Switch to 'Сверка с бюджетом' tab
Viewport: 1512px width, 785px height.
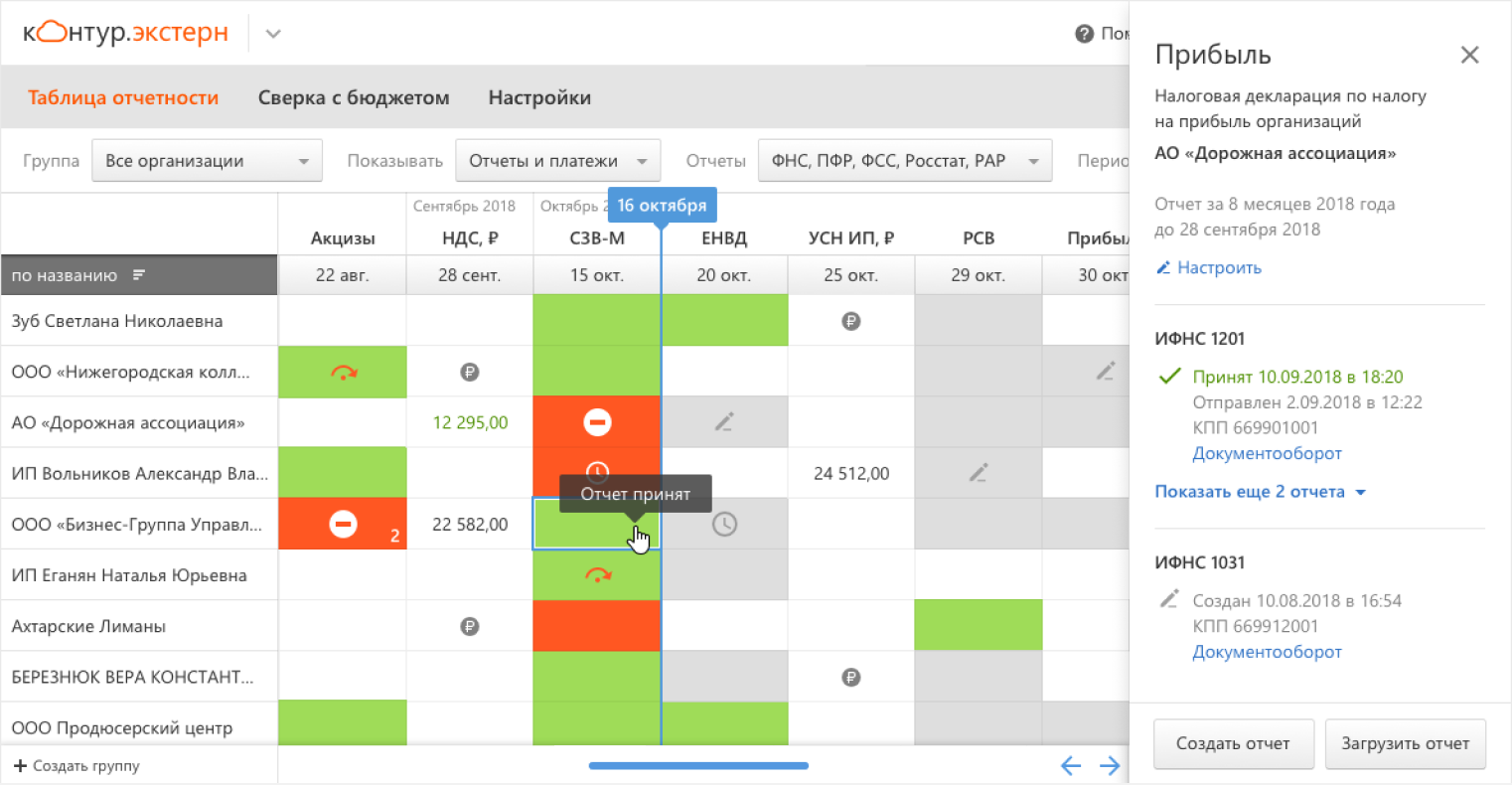[x=354, y=98]
